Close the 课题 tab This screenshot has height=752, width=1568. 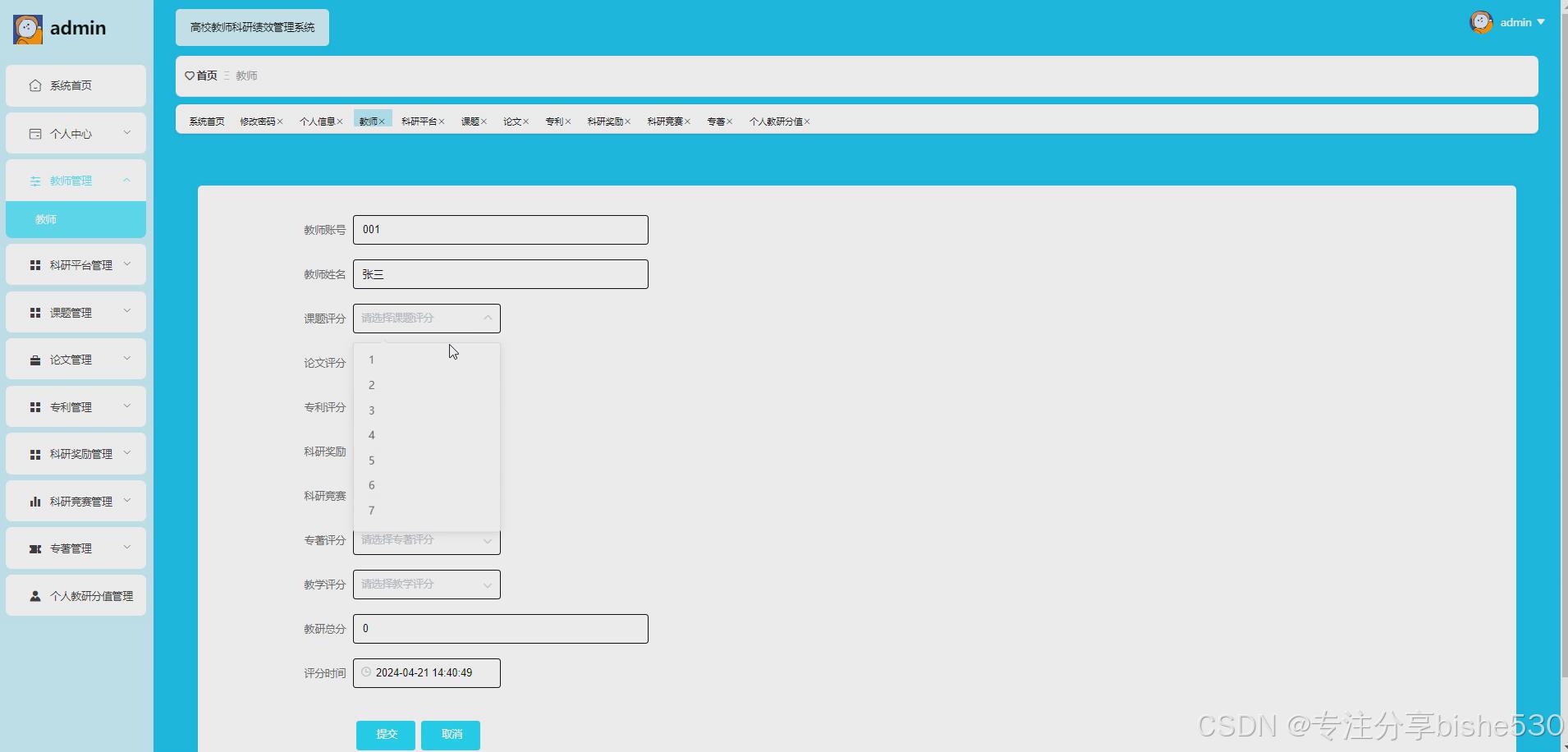click(484, 122)
